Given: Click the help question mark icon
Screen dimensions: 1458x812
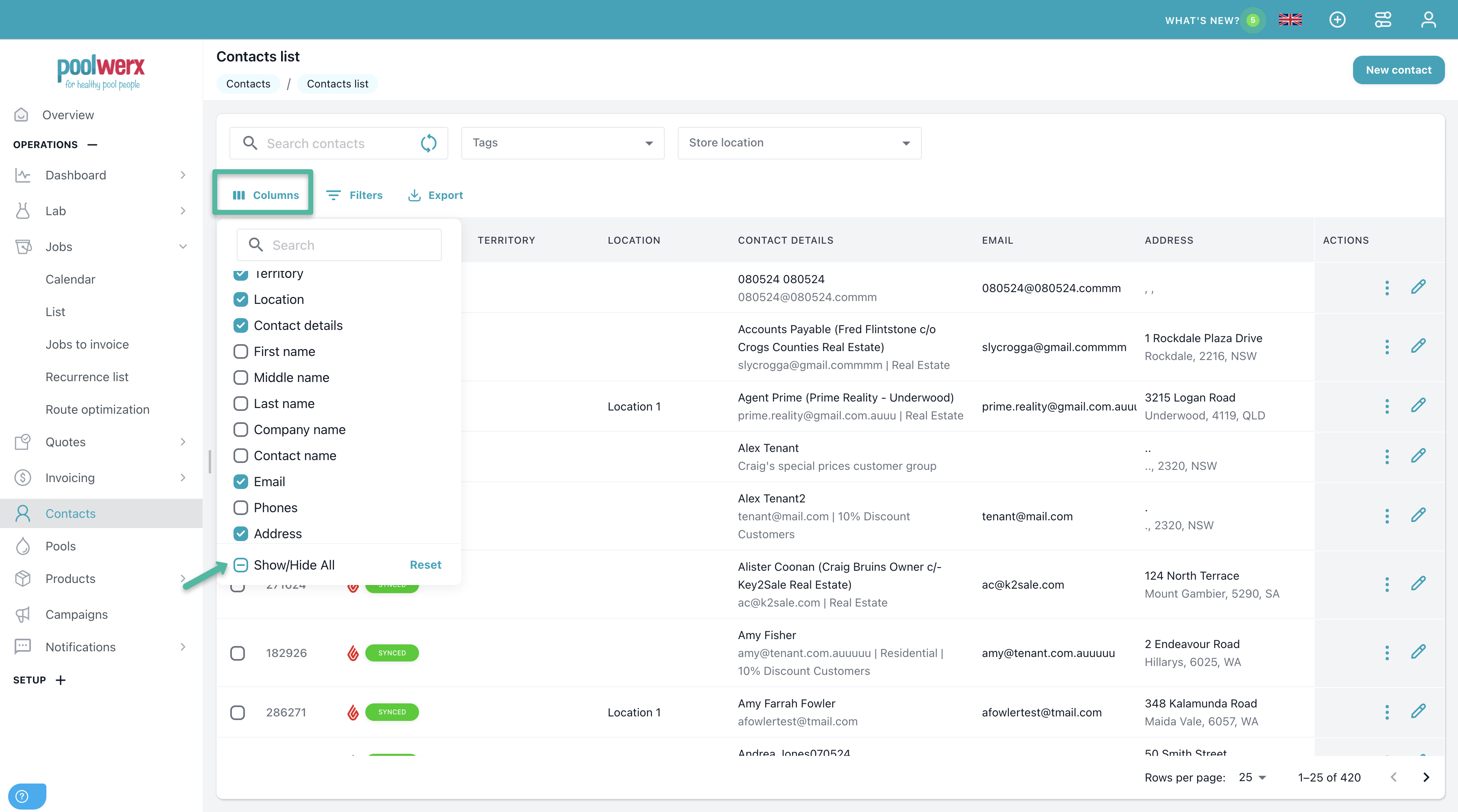Looking at the screenshot, I should [23, 796].
